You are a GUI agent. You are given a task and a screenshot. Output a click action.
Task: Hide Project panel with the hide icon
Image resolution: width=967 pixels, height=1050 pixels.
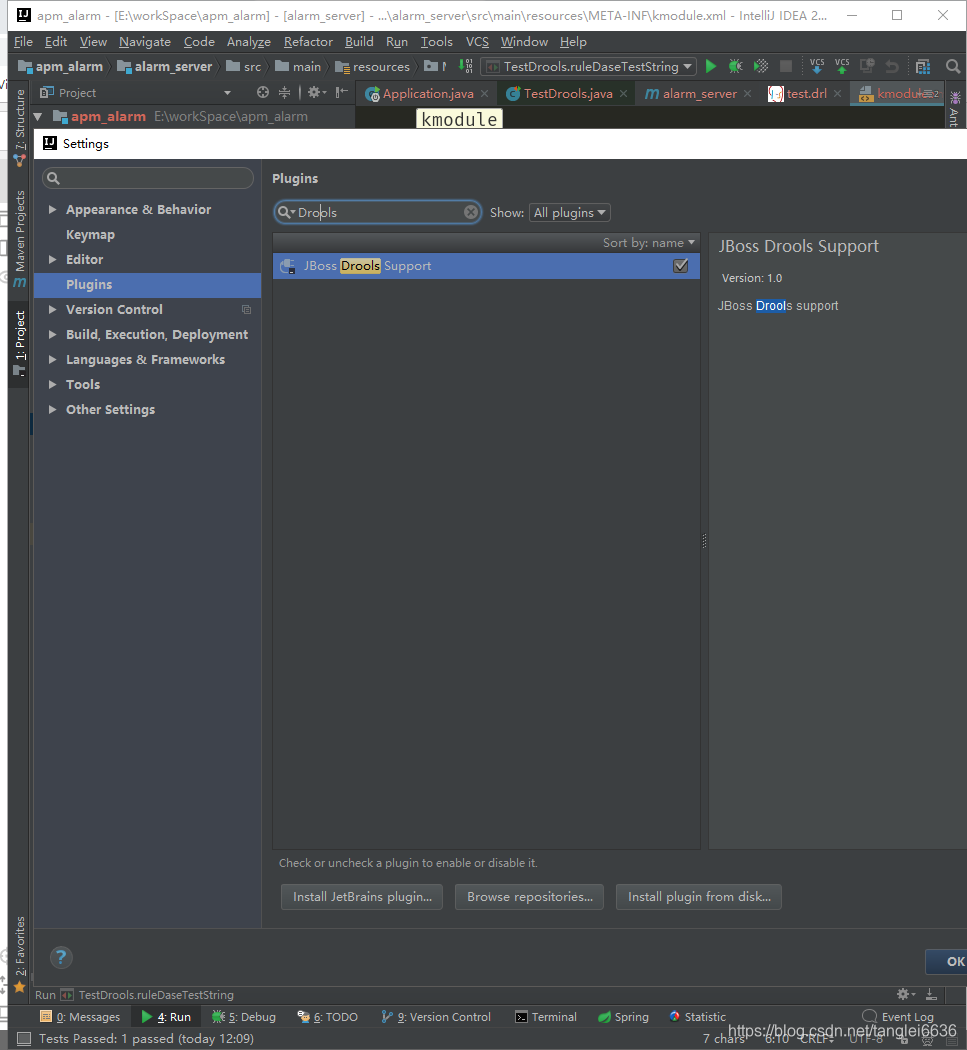click(342, 92)
